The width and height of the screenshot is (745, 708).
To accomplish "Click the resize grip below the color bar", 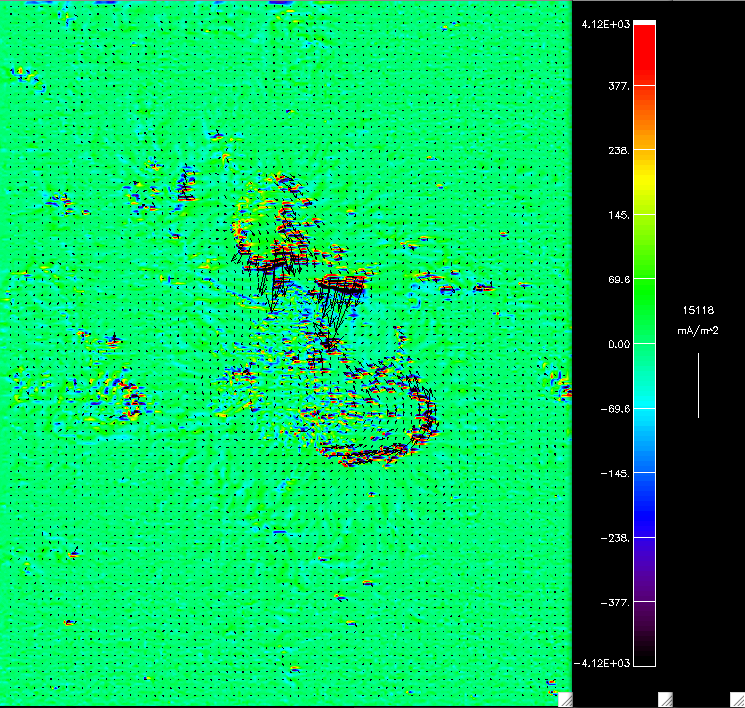I will 665,700.
